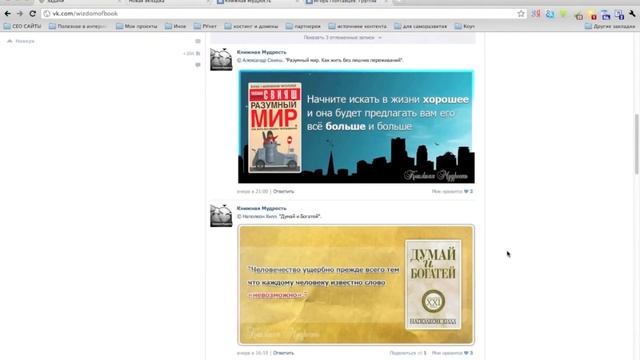Screen dimensions: 640x360
Task: Click the group avatar on the first post
Action: pyautogui.click(x=221, y=60)
